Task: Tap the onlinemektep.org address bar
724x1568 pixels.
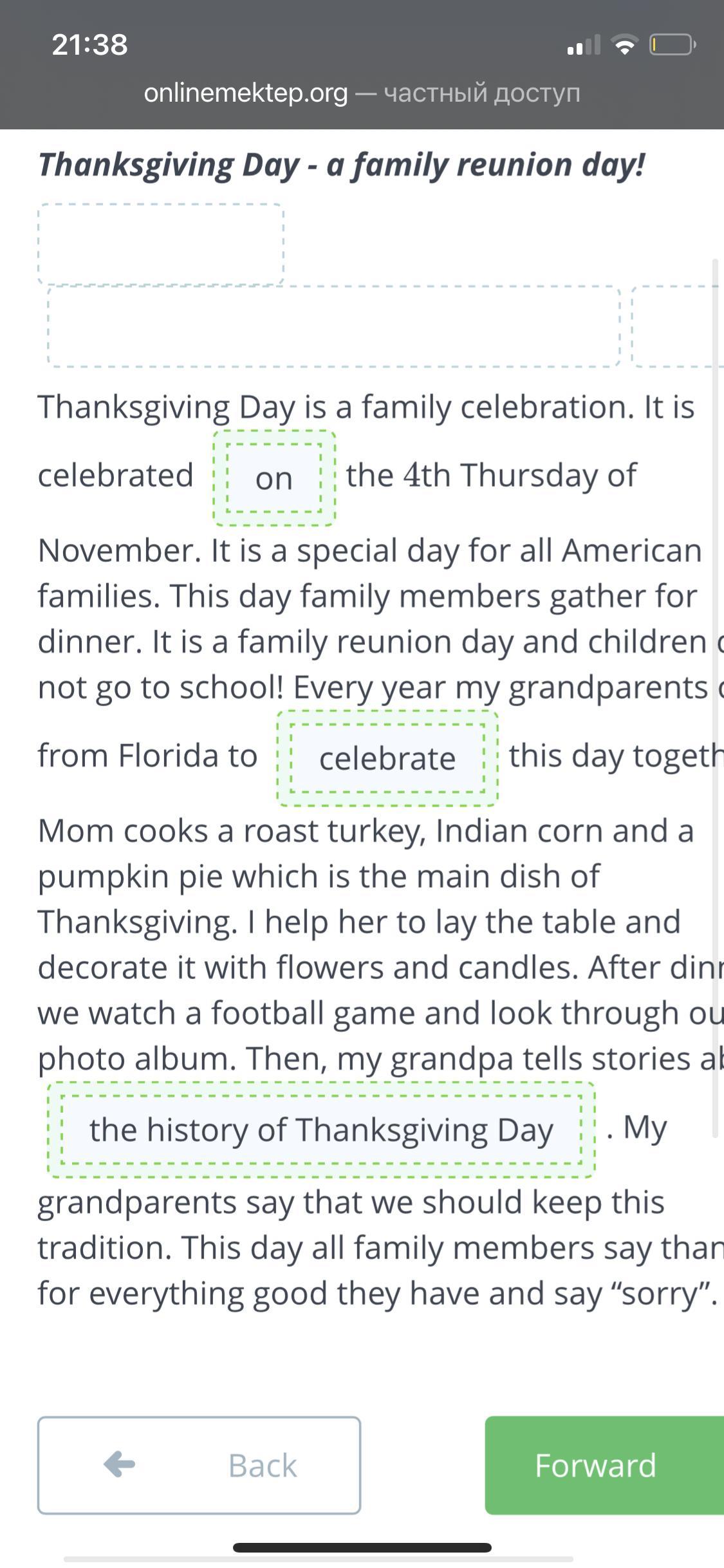Action: click(x=245, y=93)
